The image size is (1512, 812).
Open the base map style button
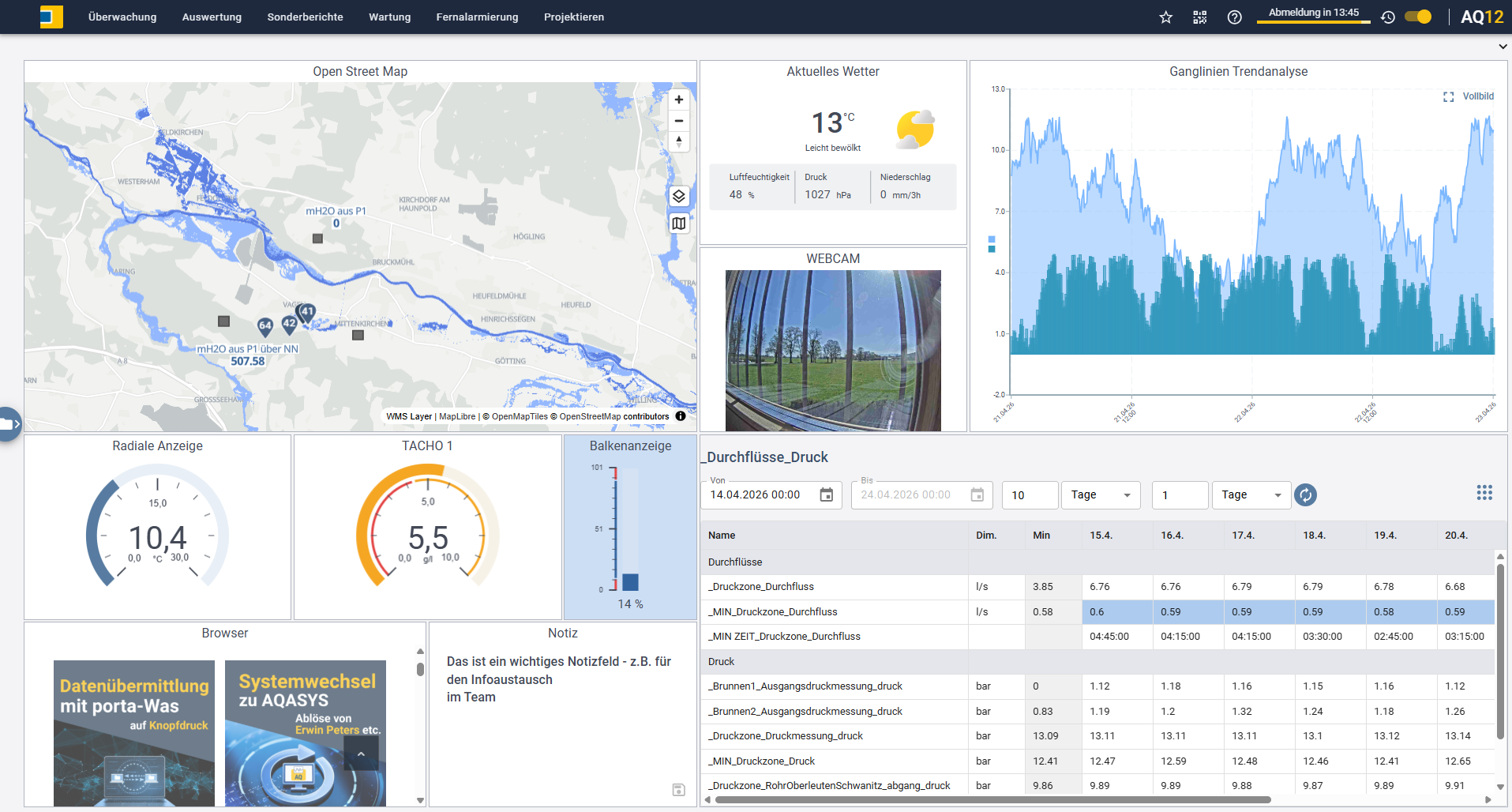click(x=679, y=224)
